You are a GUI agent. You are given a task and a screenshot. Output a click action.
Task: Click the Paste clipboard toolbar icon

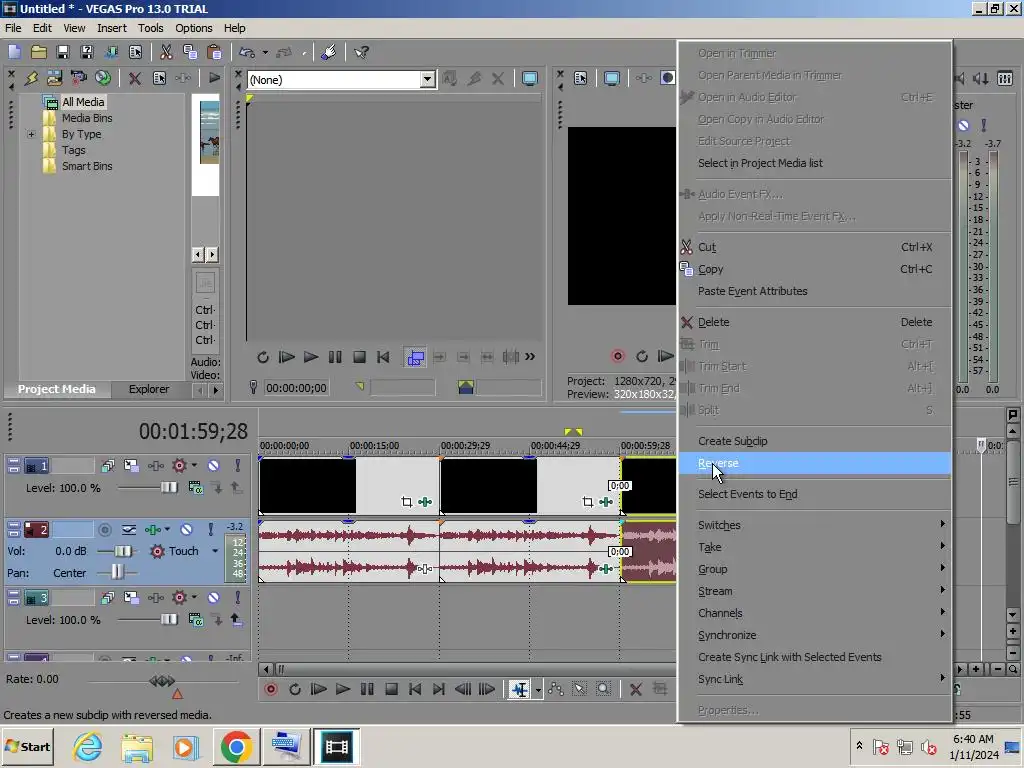click(x=214, y=52)
